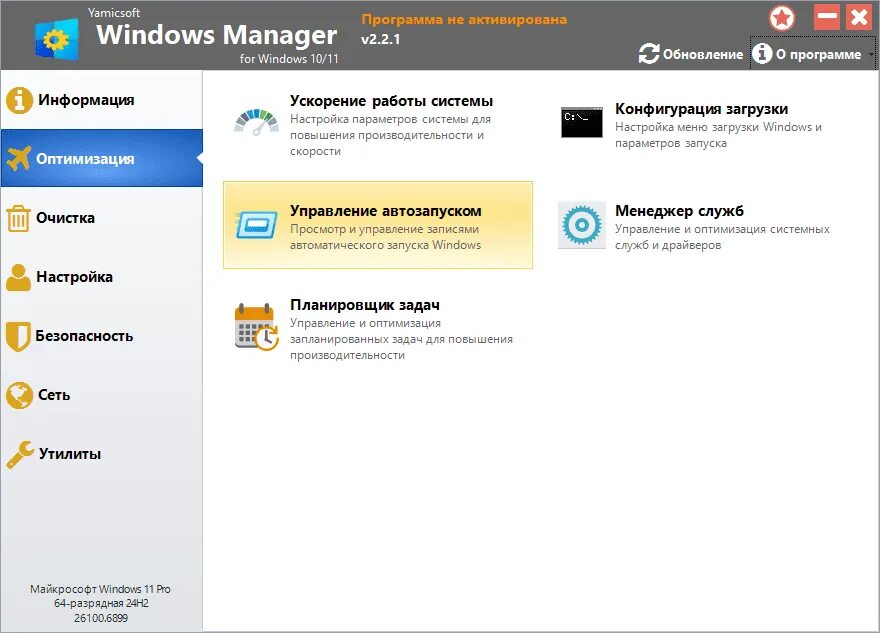The height and width of the screenshot is (633, 880).
Task: Click the trash can Cleanup icon
Action: [18, 218]
